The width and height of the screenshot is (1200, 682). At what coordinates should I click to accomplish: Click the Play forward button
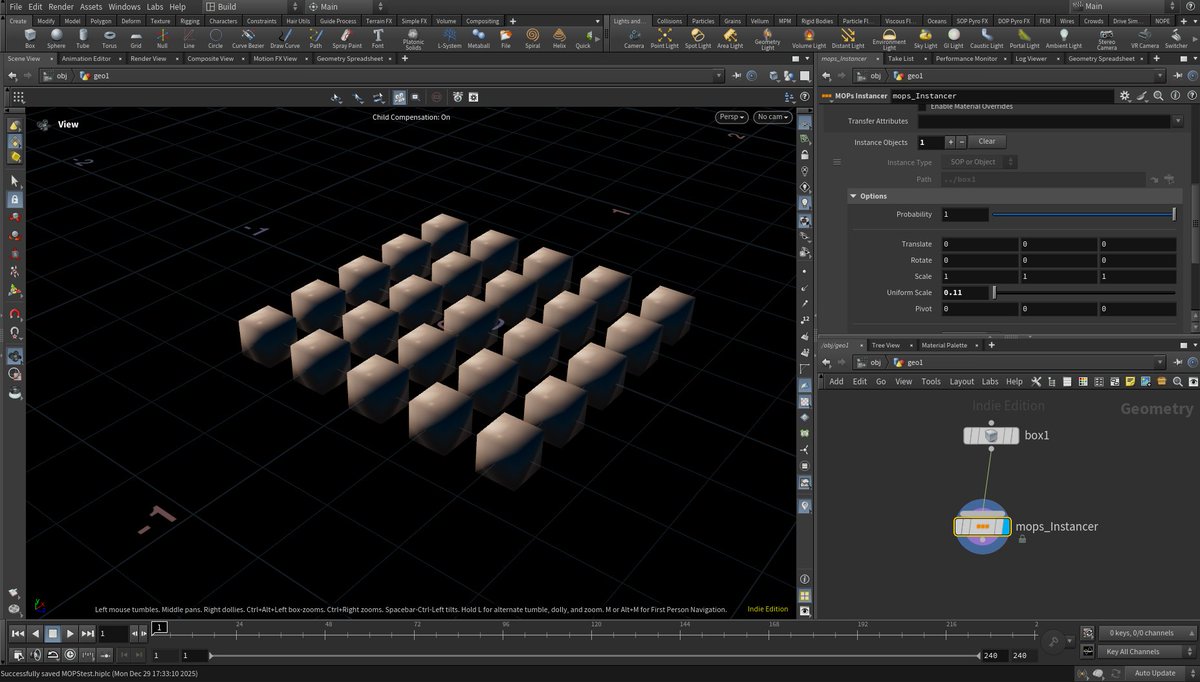(70, 633)
